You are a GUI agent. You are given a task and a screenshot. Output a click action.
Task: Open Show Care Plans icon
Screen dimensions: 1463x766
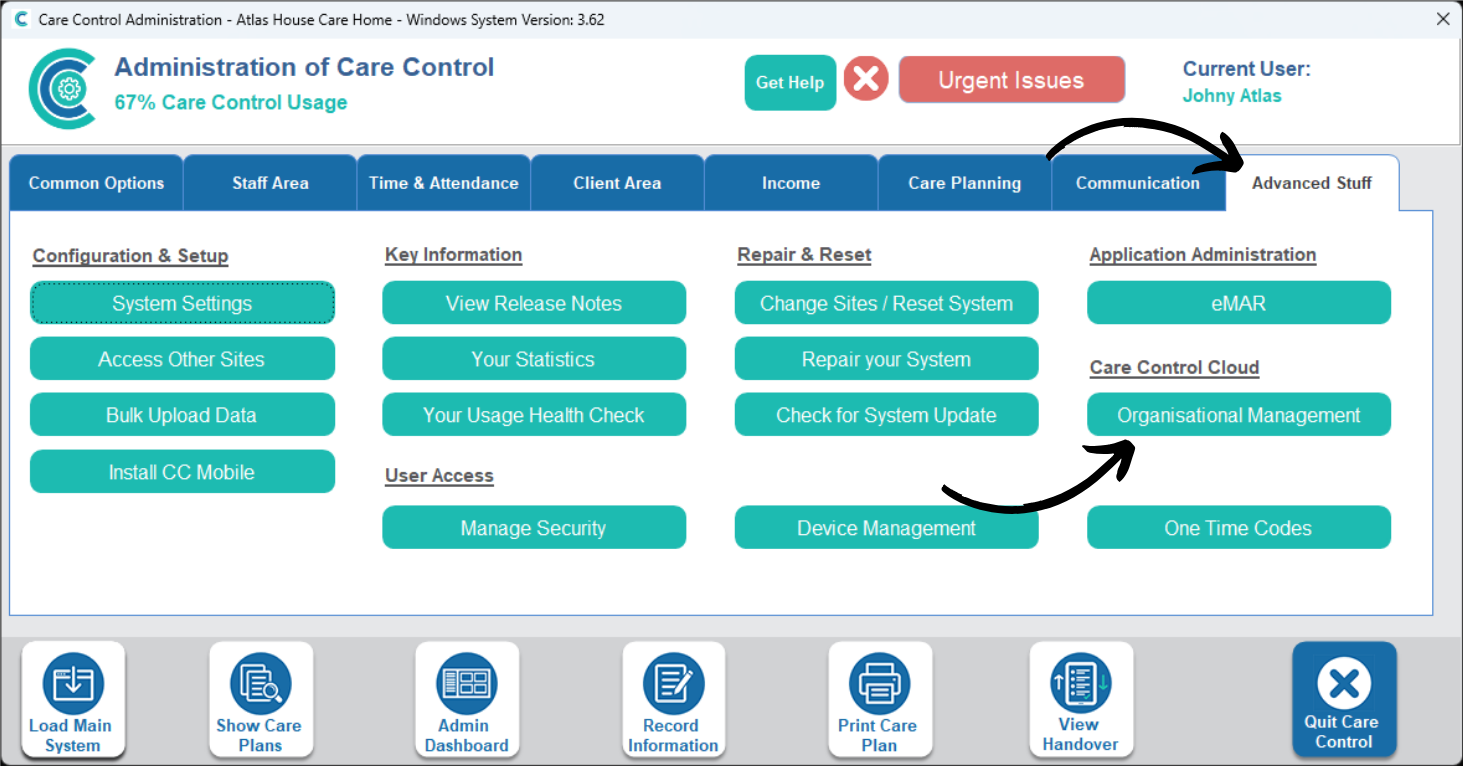click(x=260, y=699)
